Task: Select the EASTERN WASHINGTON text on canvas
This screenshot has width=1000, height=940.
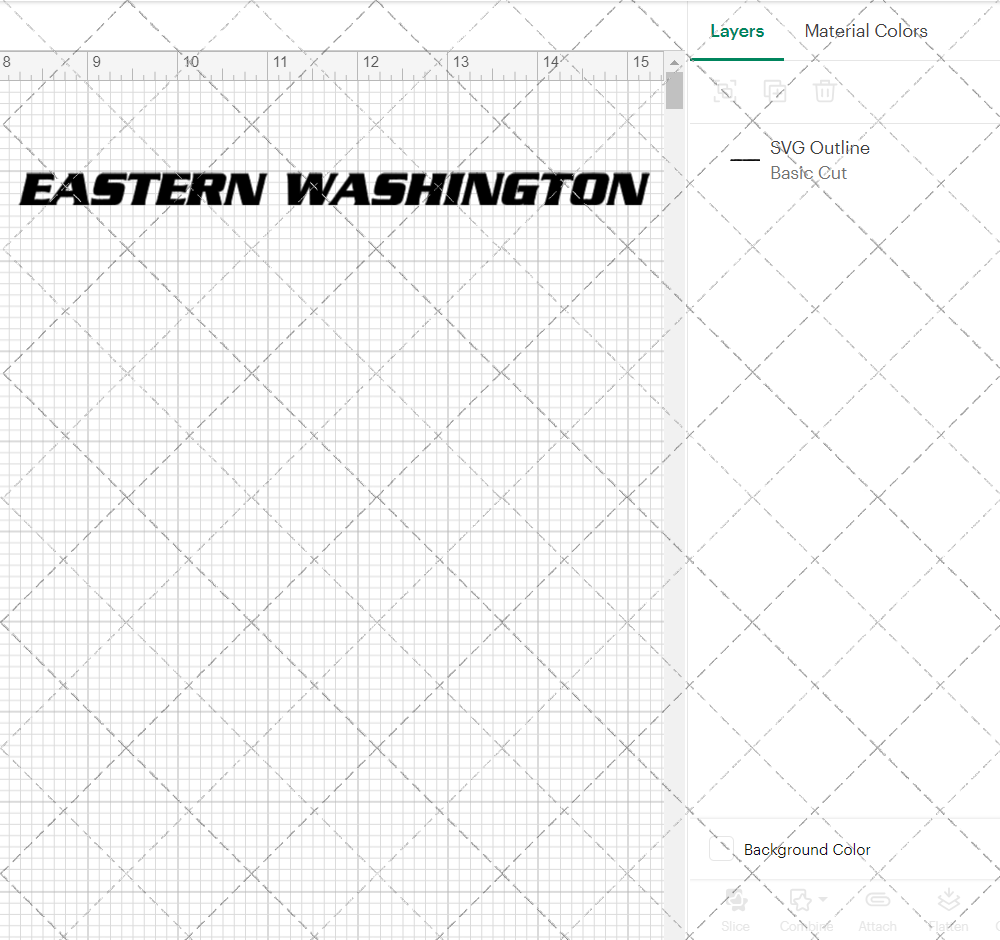Action: [334, 189]
